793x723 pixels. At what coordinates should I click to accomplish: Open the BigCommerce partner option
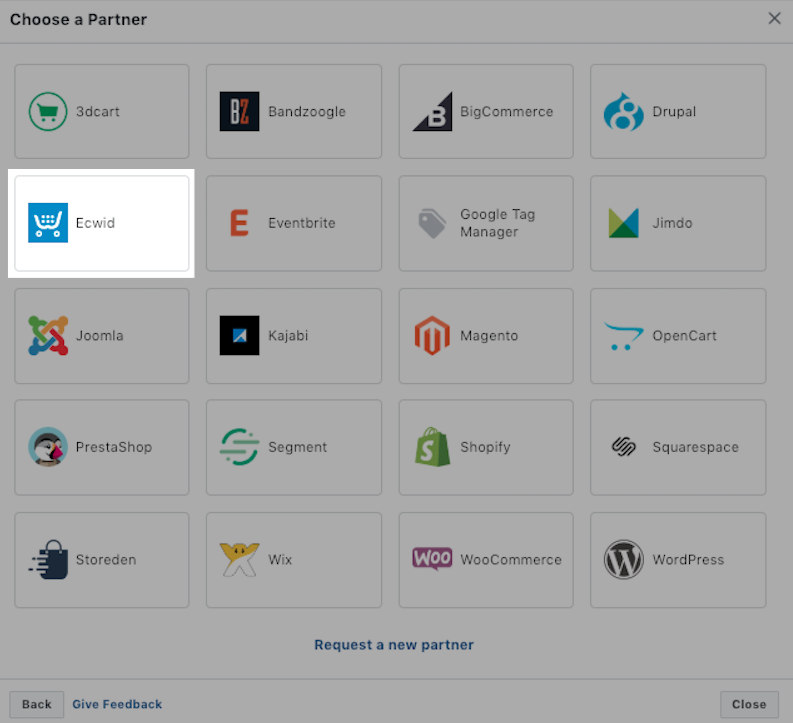[x=486, y=111]
